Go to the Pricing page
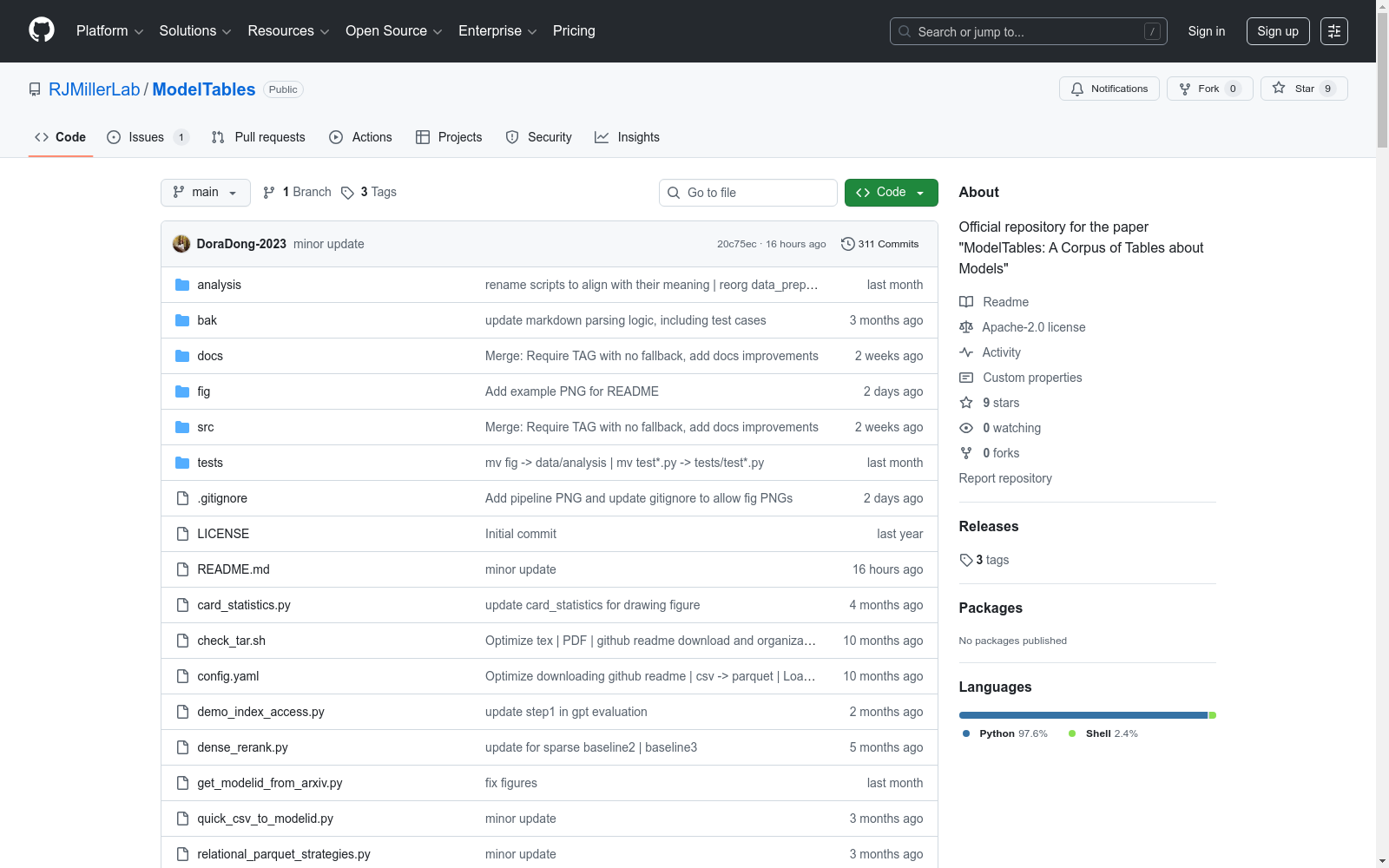1389x868 pixels. (574, 31)
